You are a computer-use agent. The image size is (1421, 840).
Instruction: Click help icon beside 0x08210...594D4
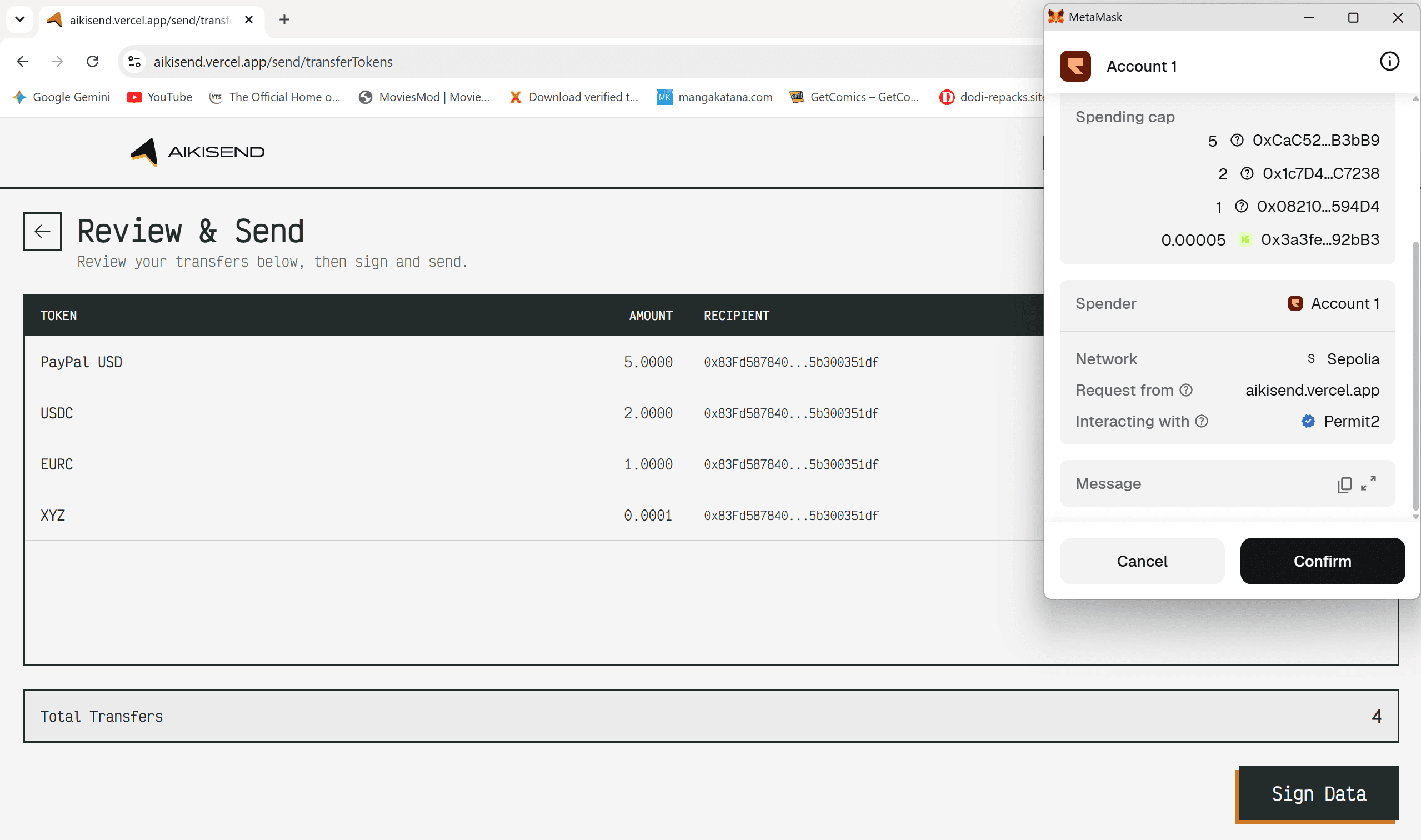point(1240,206)
